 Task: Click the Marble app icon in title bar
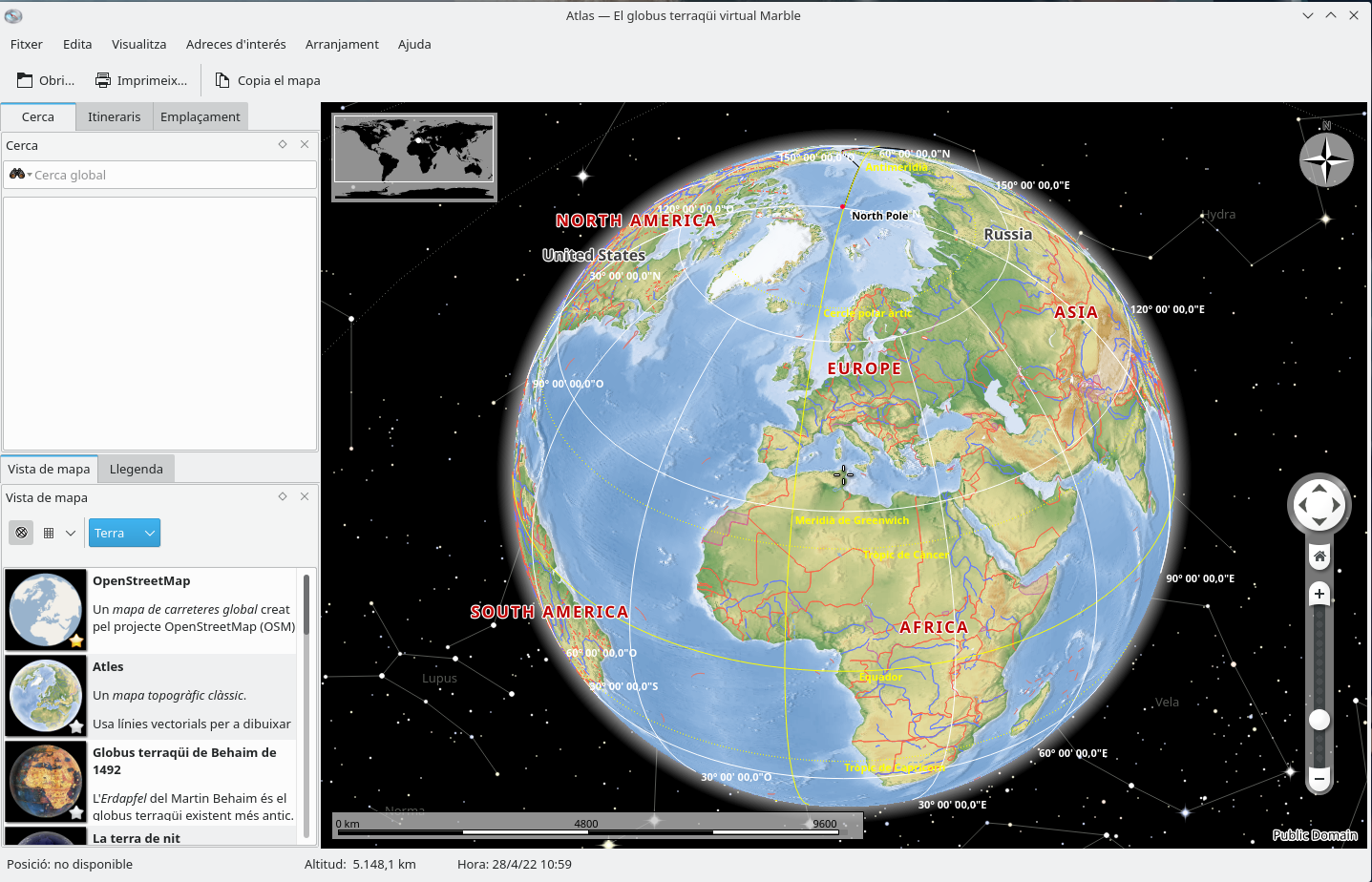pos(13,15)
